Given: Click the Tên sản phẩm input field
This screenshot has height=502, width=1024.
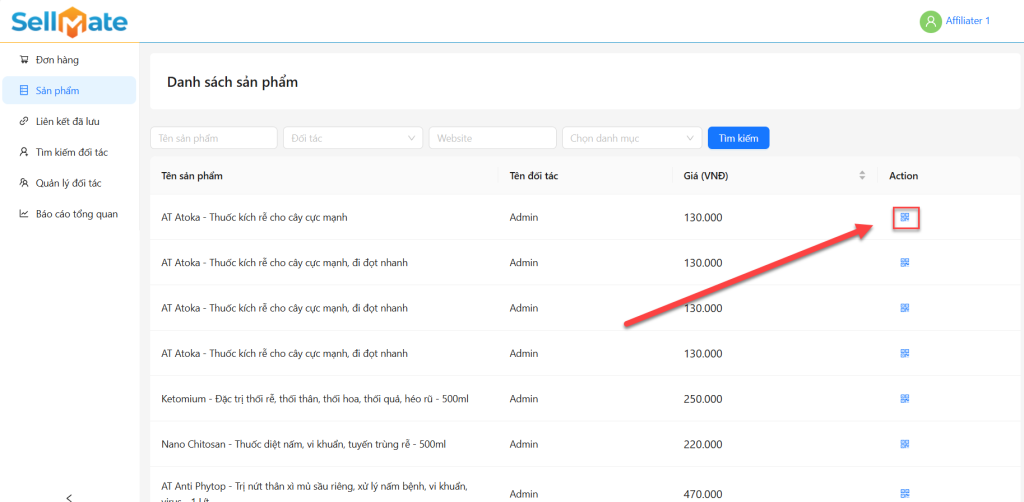Looking at the screenshot, I should 214,138.
